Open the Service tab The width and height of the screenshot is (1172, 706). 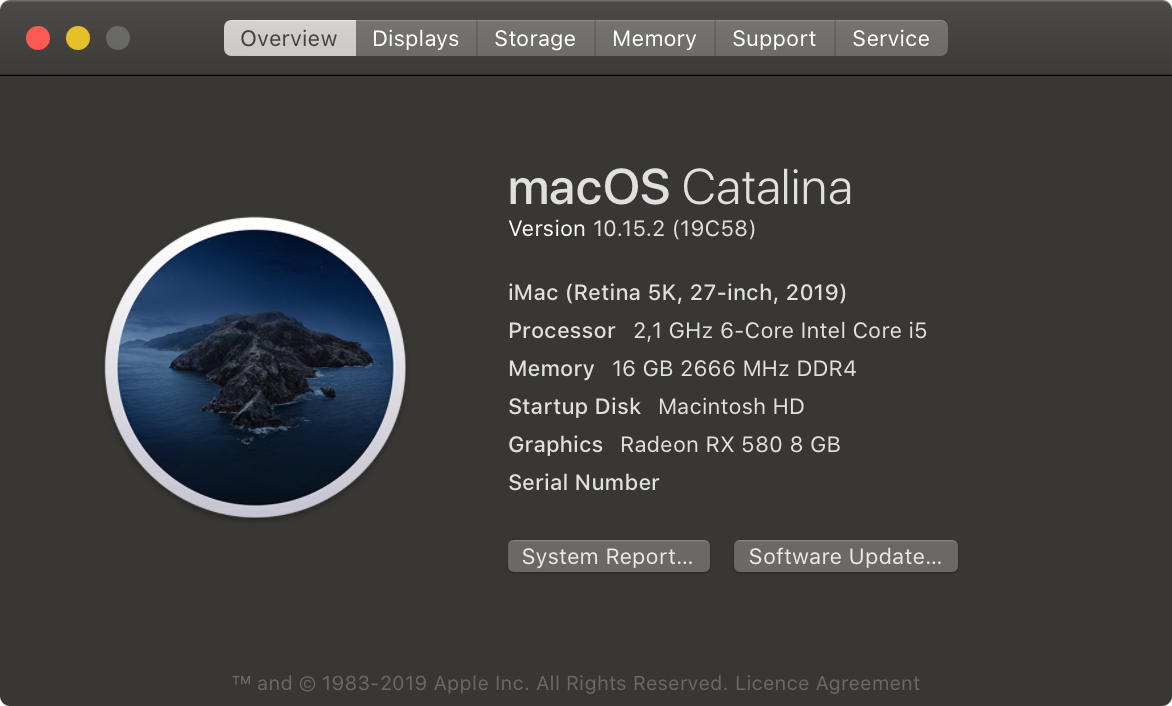[x=891, y=38]
